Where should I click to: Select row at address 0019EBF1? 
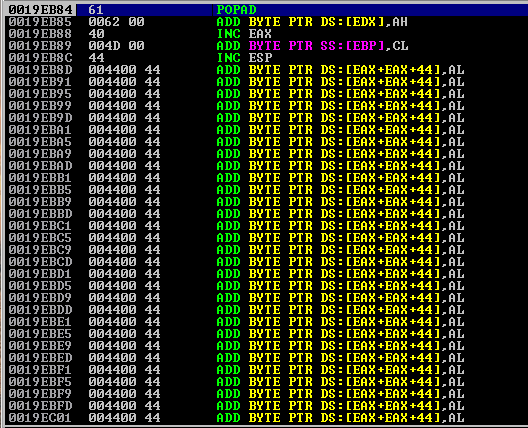(x=266, y=370)
